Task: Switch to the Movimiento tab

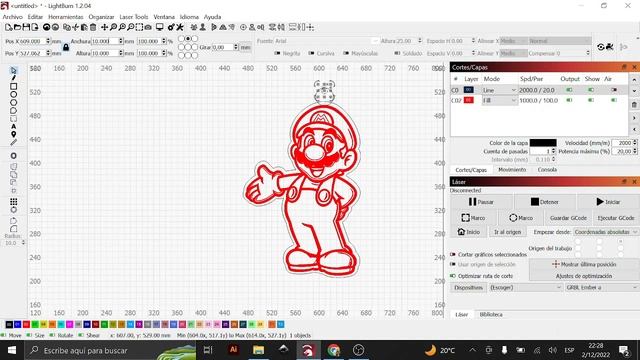Action: coord(512,169)
